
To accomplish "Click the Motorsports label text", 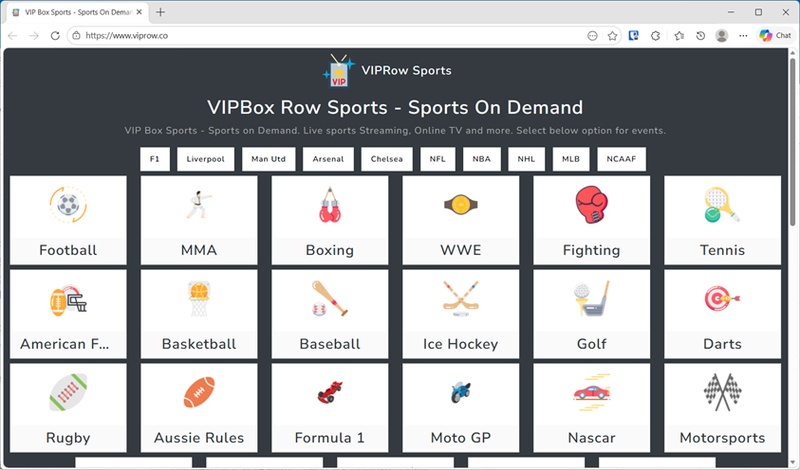I will 722,438.
